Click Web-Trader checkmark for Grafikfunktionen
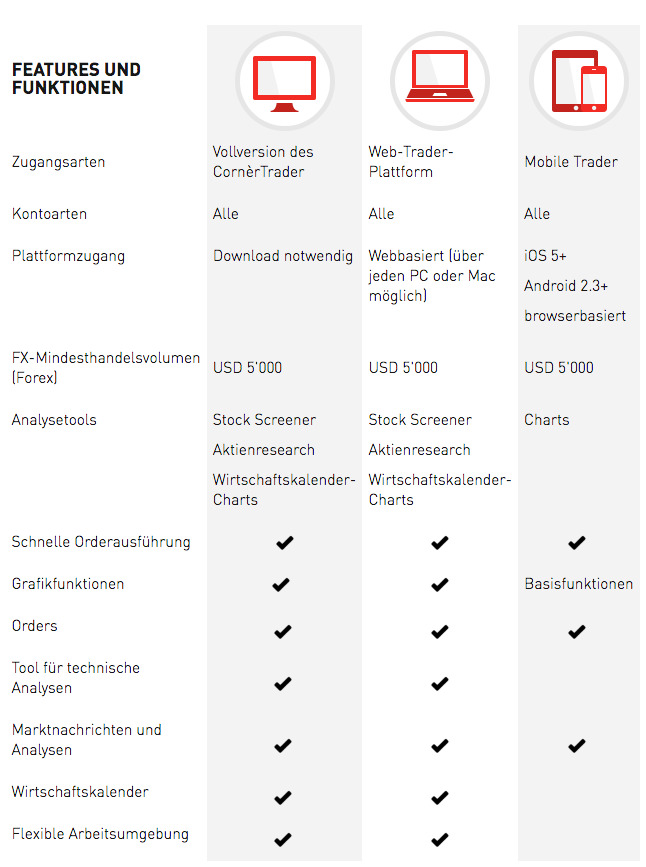Viewport: 646px width, 867px height. 439,585
